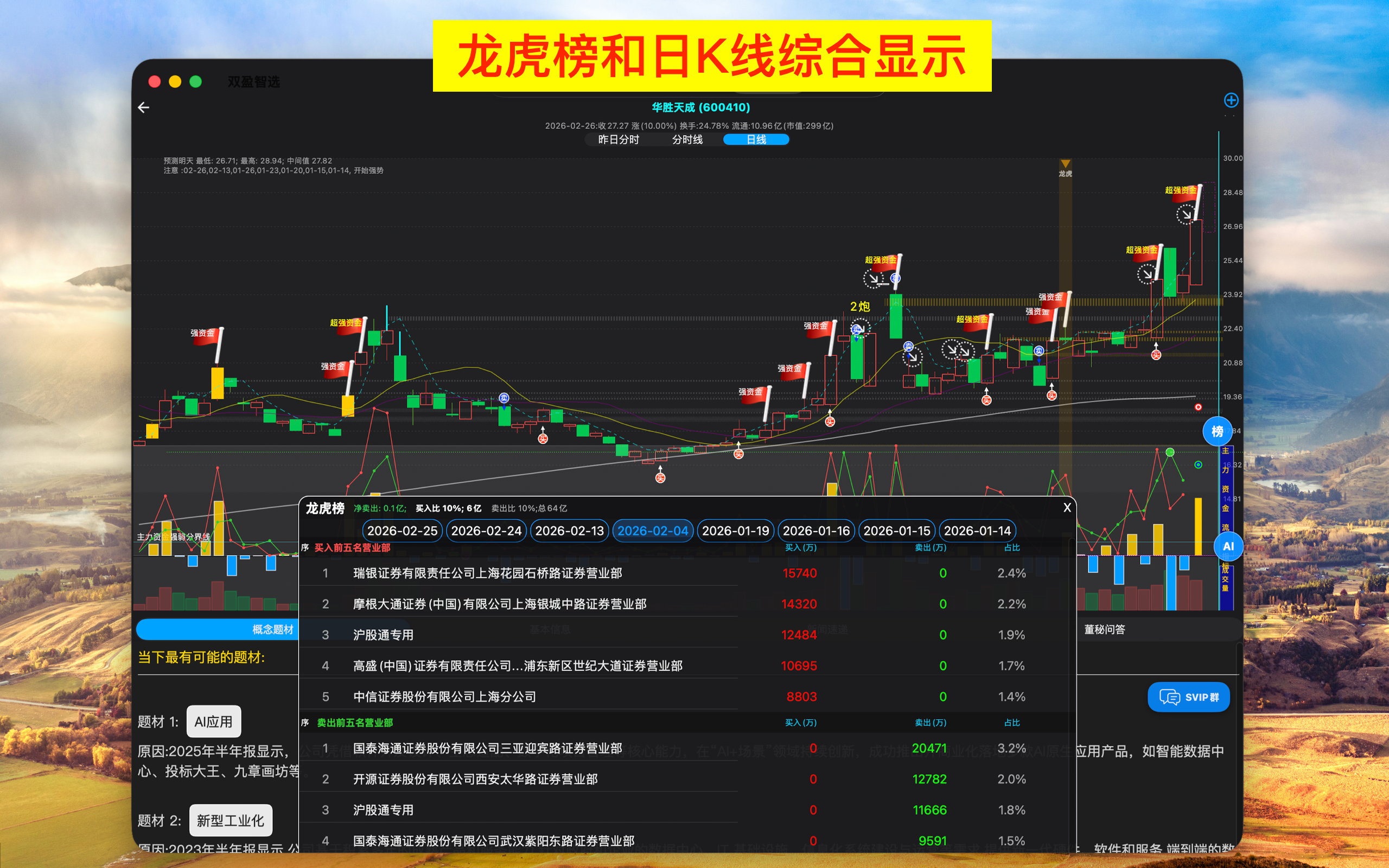This screenshot has width=1389, height=868.
Task: Click the buy amount 8803
Action: (801, 697)
